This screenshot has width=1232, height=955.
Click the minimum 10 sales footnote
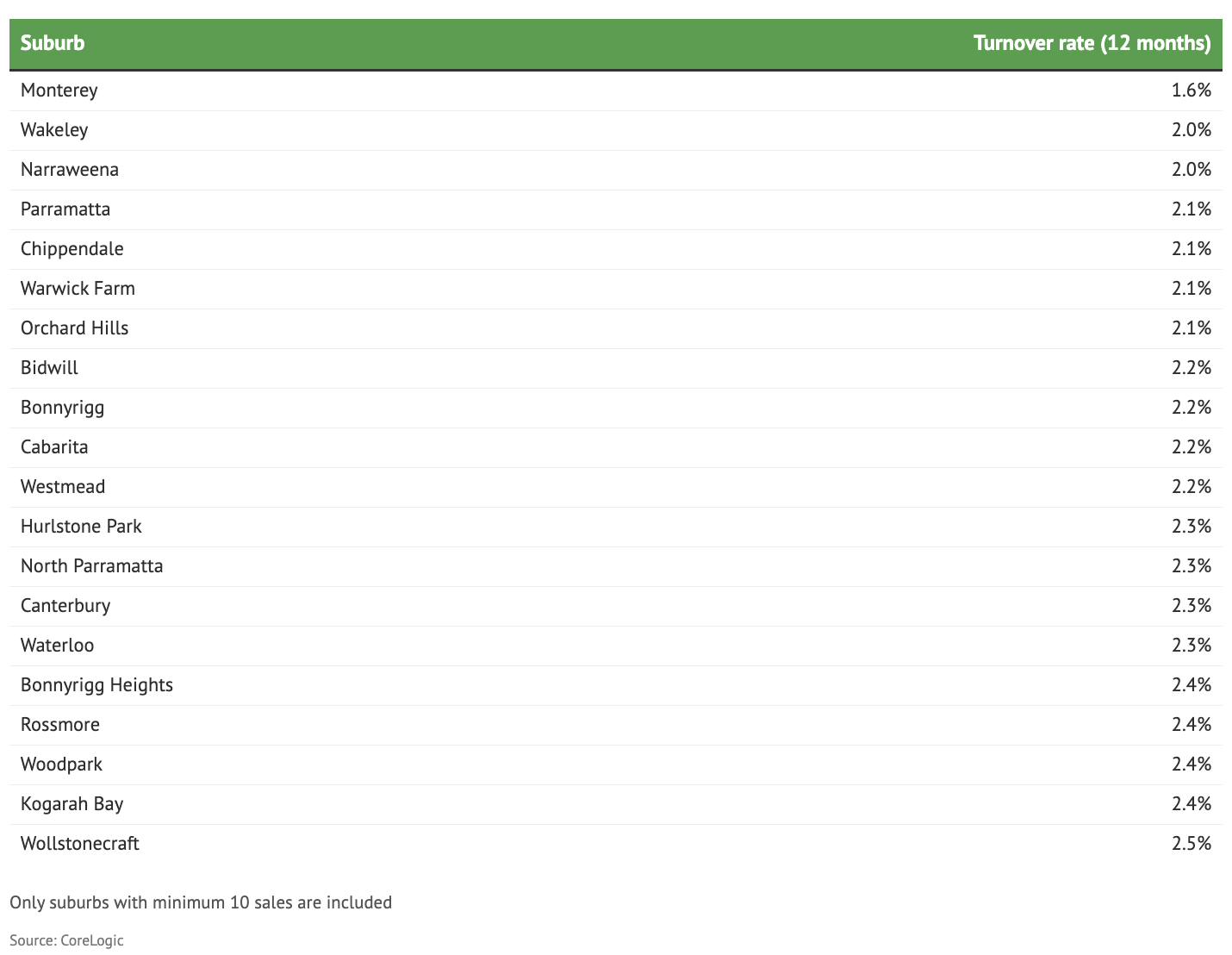point(201,902)
